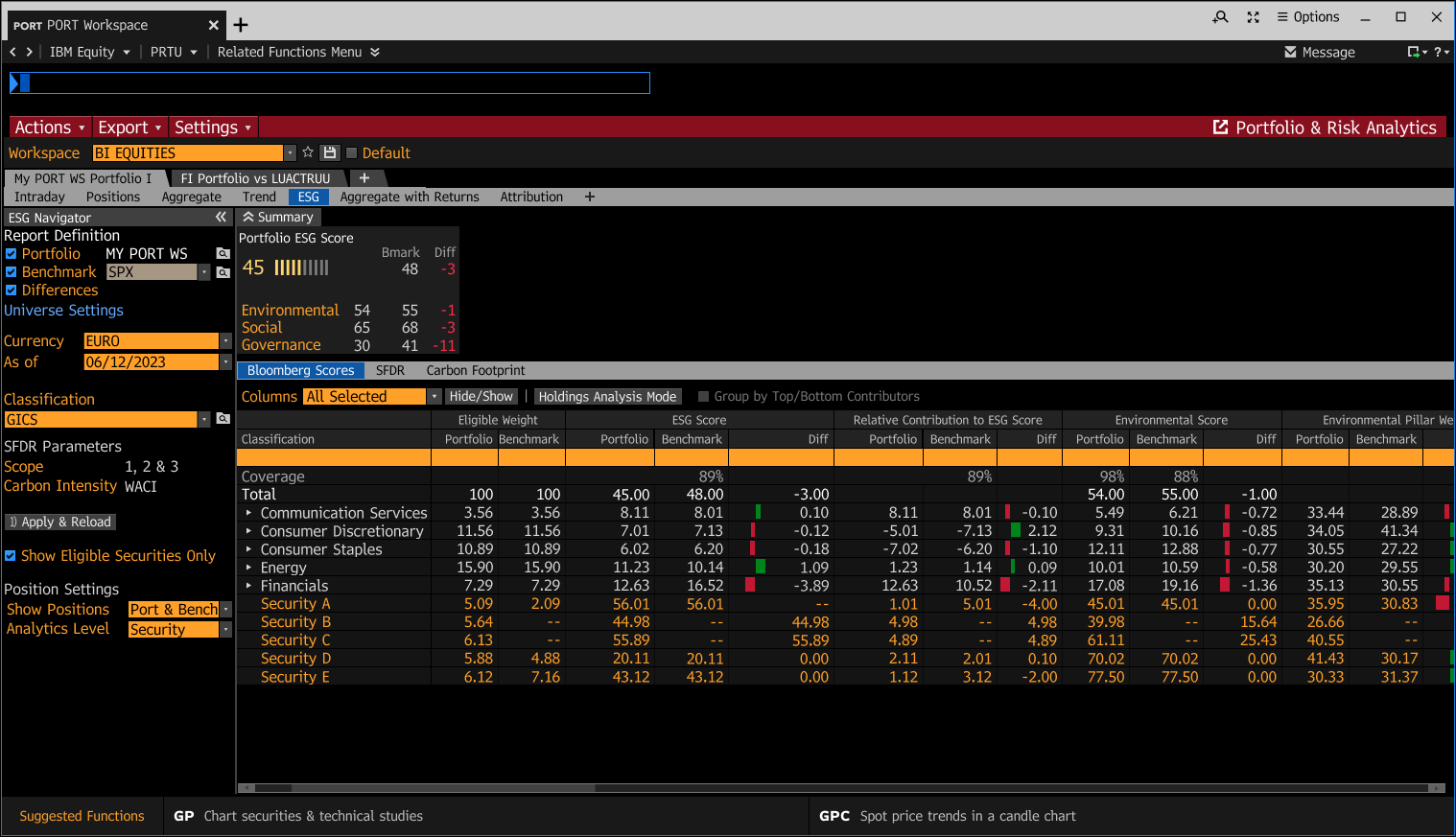Screen dimensions: 1456x837
Task: Open a new tab with plus icon
Action: pos(241,25)
